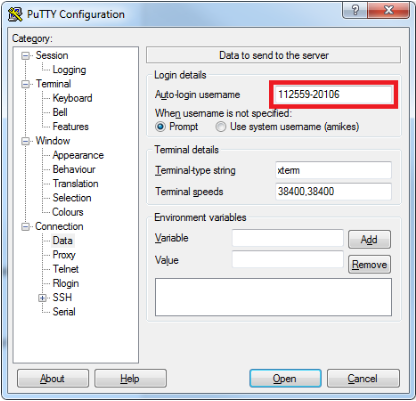
Task: Select Keyboard in the category tree
Action: (72, 98)
